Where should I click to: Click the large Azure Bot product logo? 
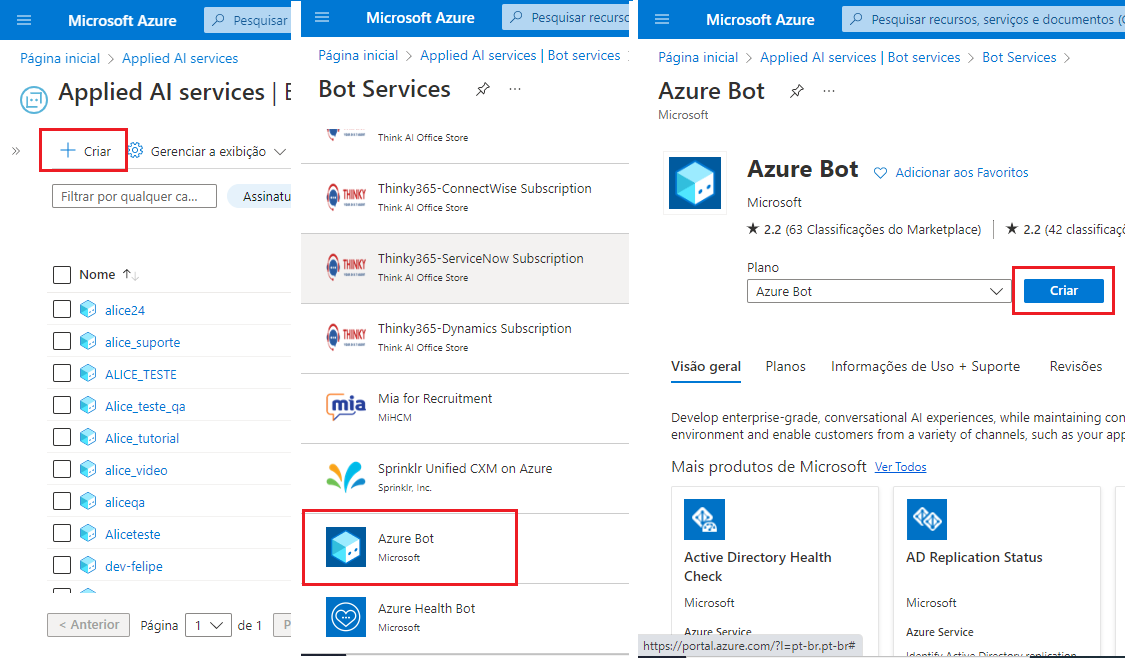tap(694, 183)
